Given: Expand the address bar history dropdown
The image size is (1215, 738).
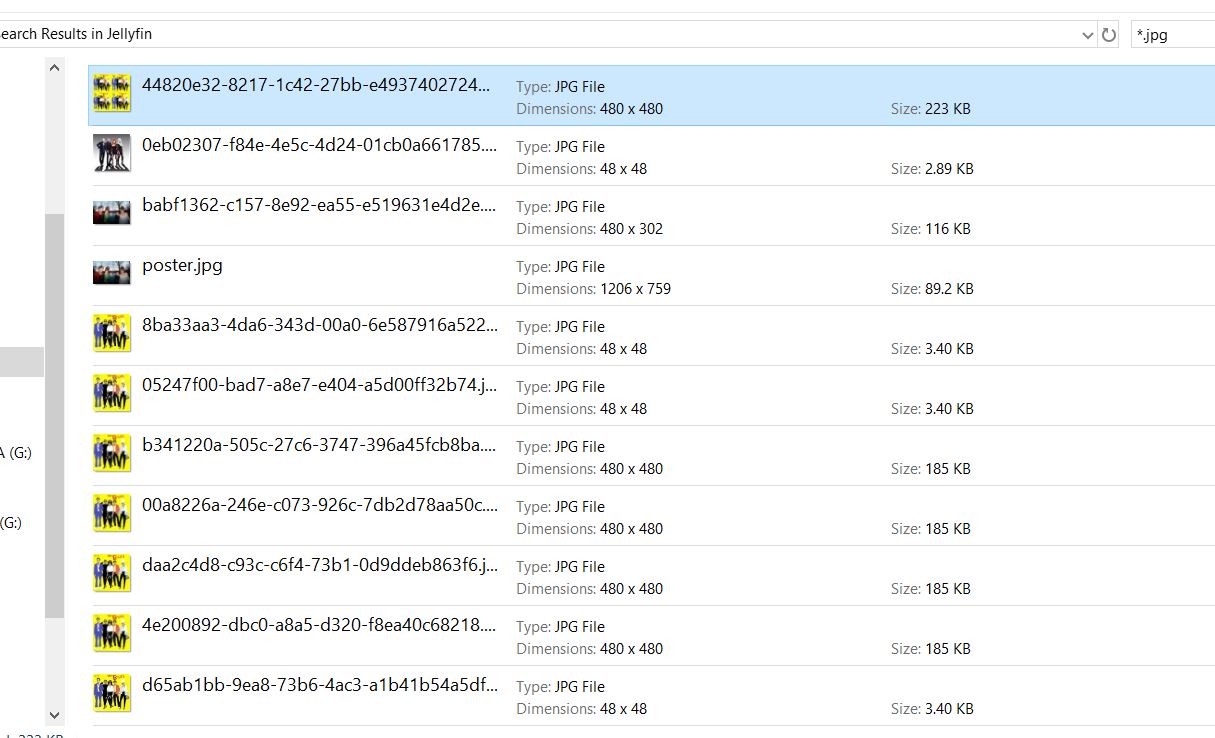Looking at the screenshot, I should pos(1087,35).
